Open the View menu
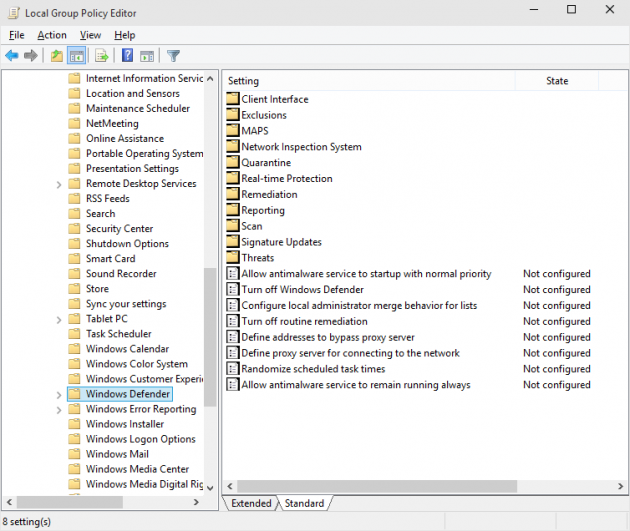The width and height of the screenshot is (630, 531). (x=90, y=35)
